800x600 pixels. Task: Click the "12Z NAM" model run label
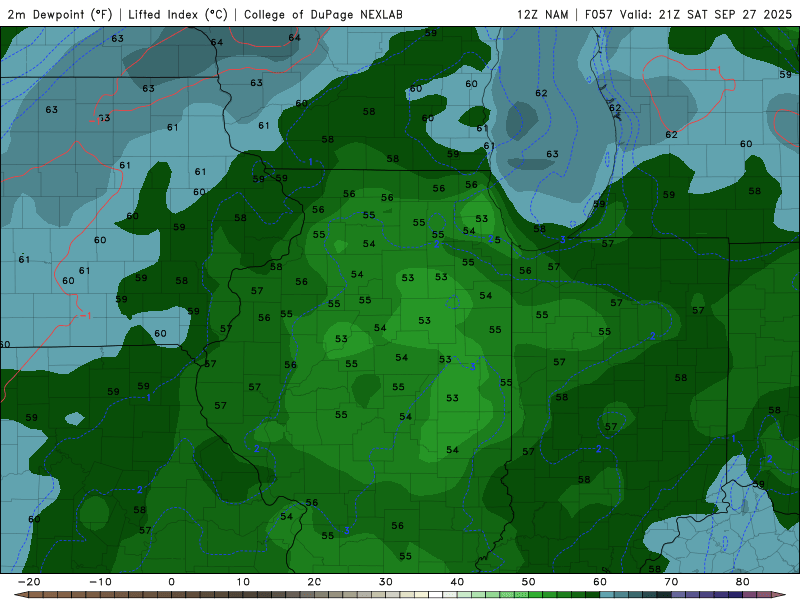[x=542, y=14]
